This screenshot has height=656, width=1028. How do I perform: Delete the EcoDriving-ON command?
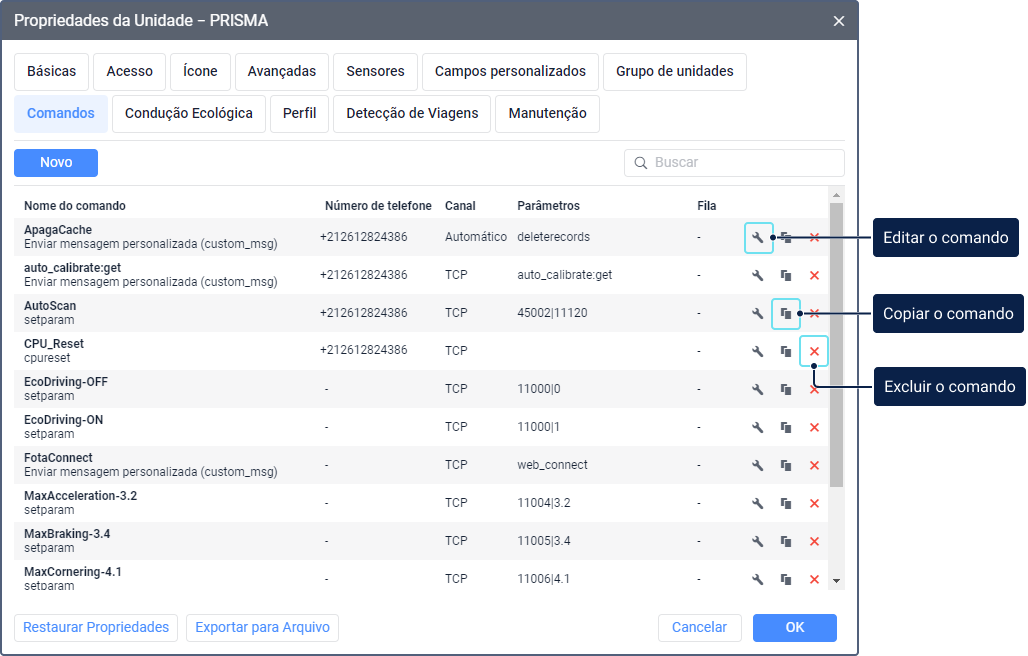814,428
